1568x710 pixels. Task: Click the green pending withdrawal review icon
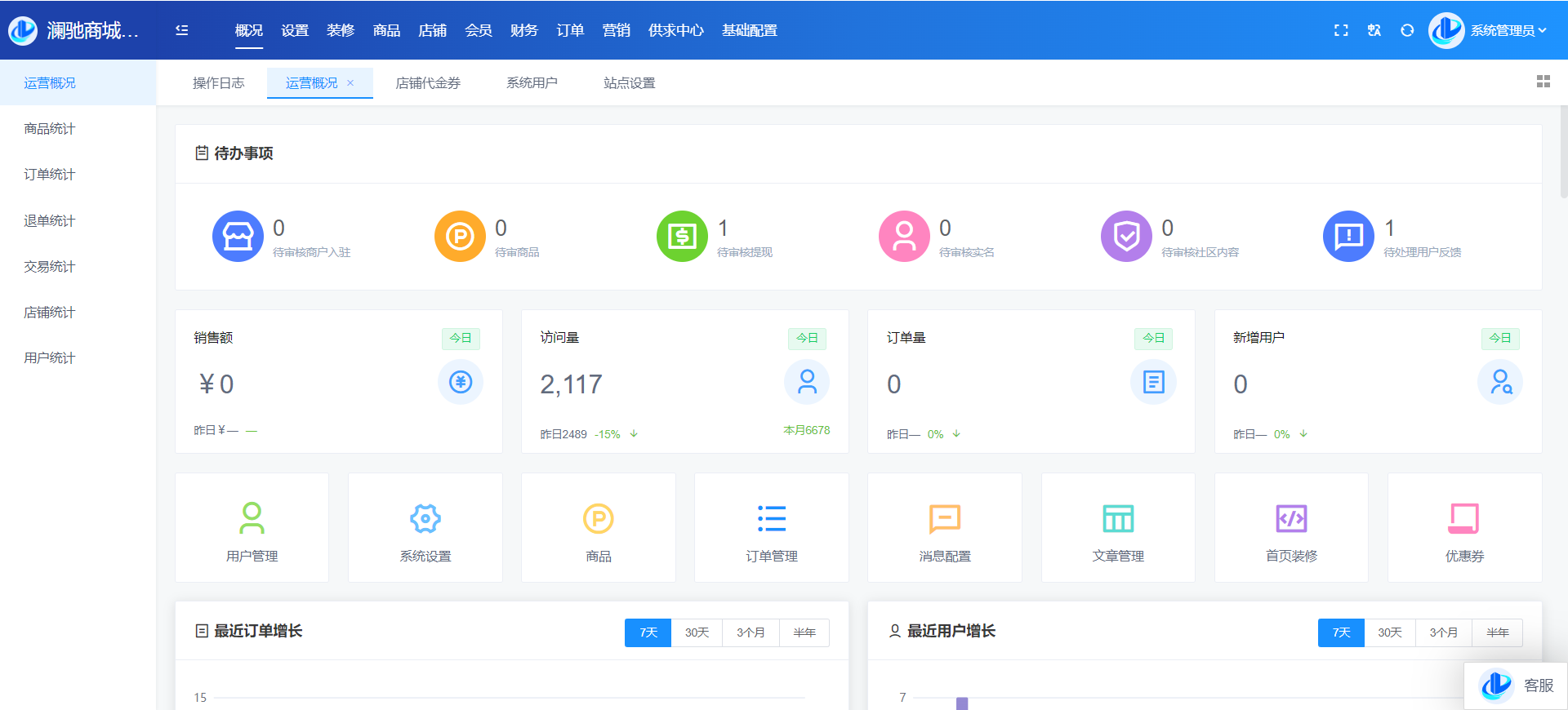(x=682, y=237)
